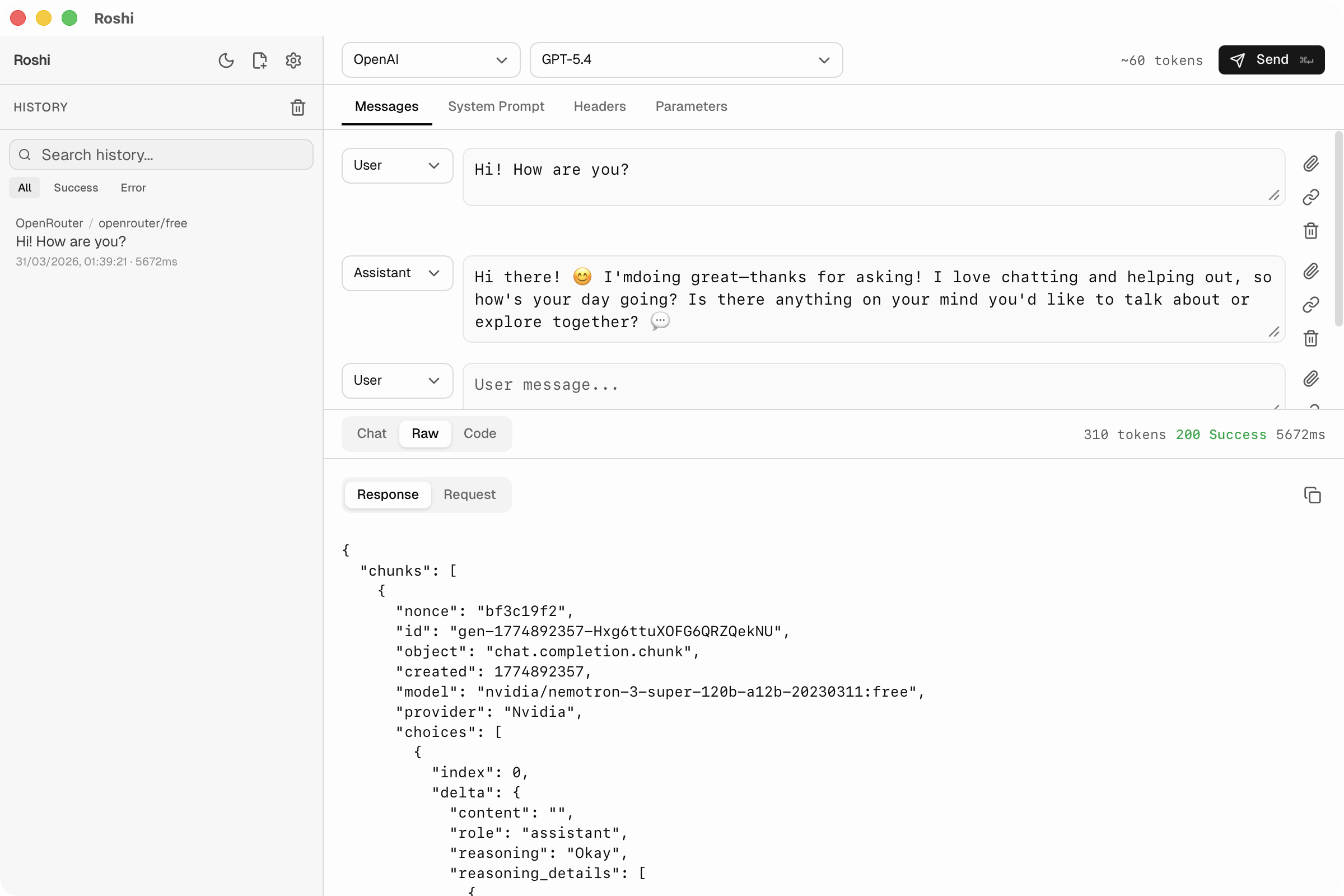
Task: Click link icon beside assistant message
Action: (x=1311, y=305)
